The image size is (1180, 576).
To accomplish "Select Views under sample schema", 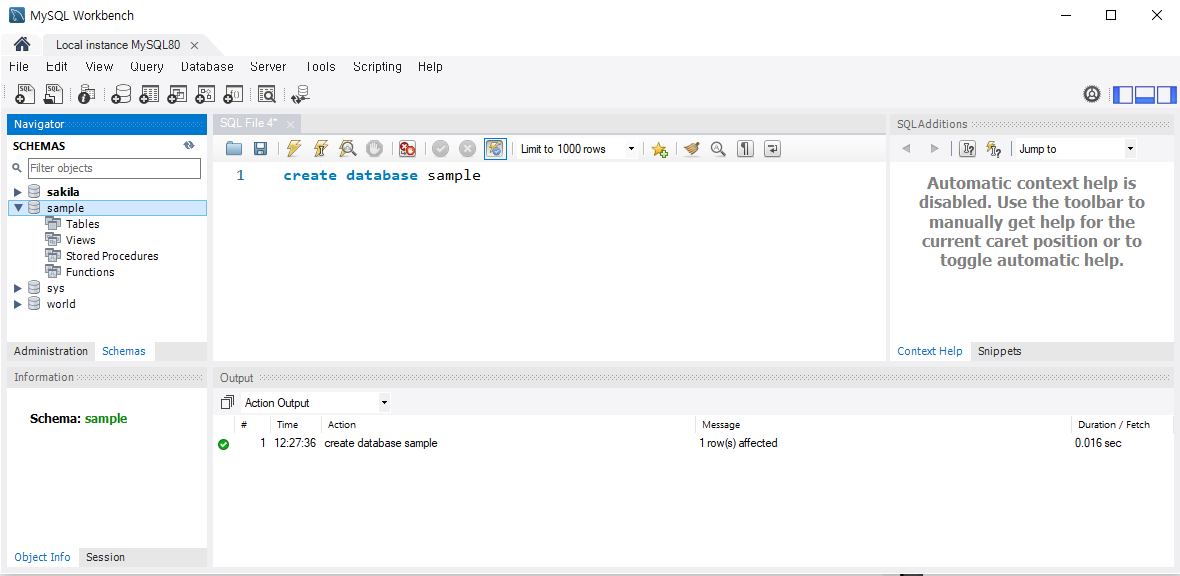I will click(x=81, y=240).
